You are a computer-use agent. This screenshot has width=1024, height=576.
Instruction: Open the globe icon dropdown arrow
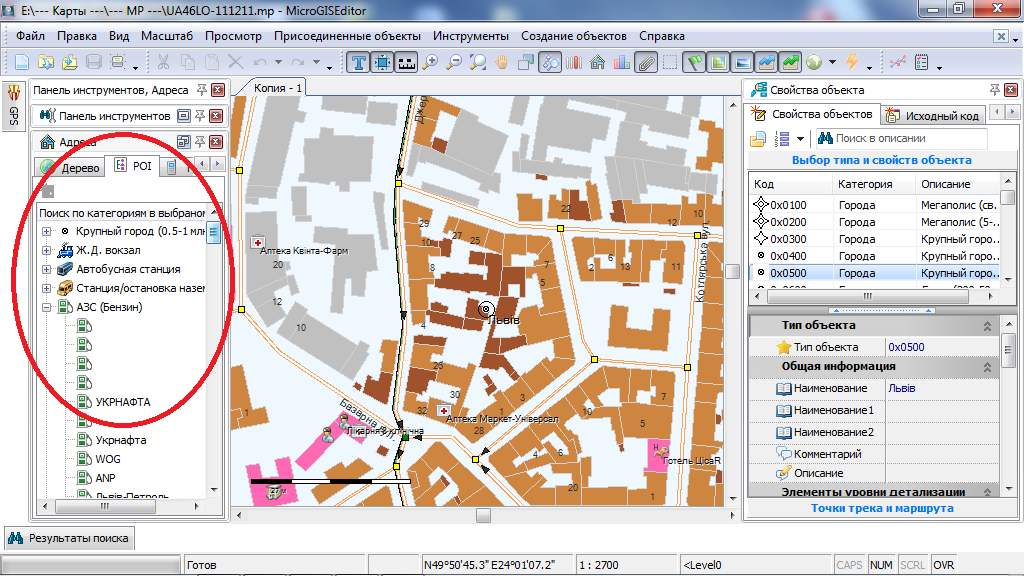pos(830,63)
